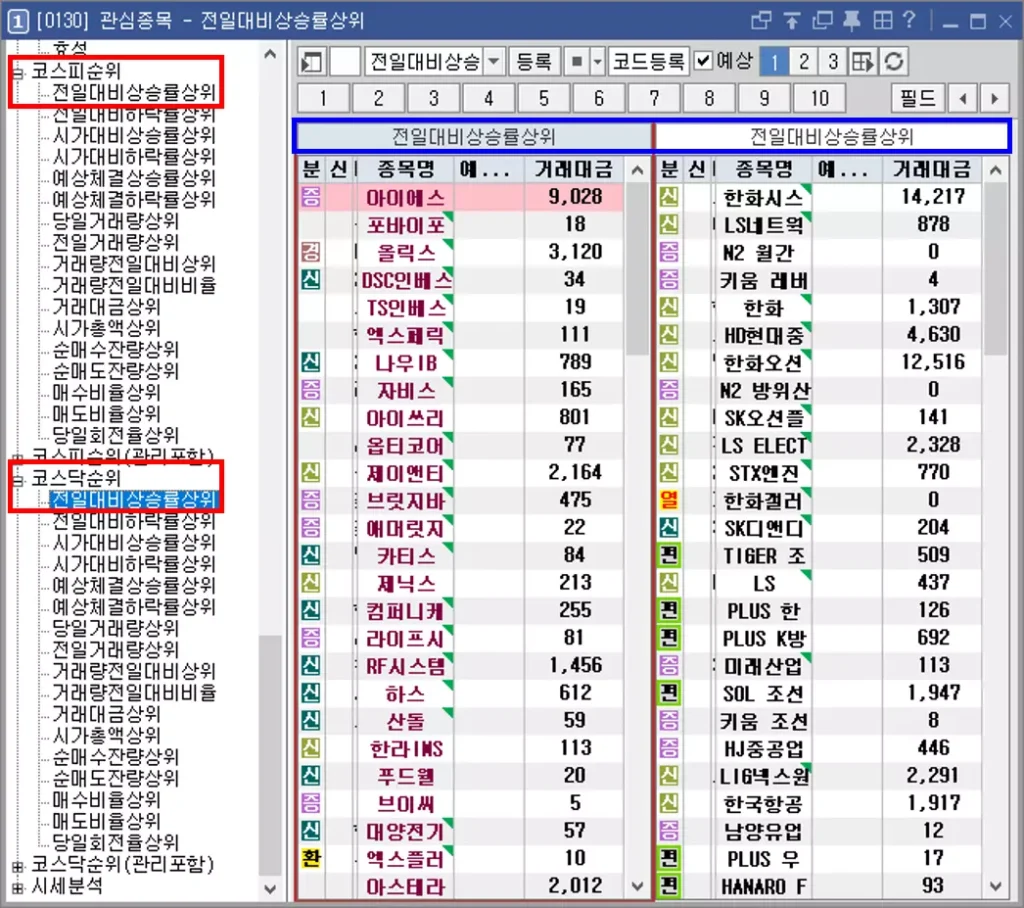Click scrollbar thumb of the 한화시스 table
1024x908 pixels.
click(x=995, y=269)
